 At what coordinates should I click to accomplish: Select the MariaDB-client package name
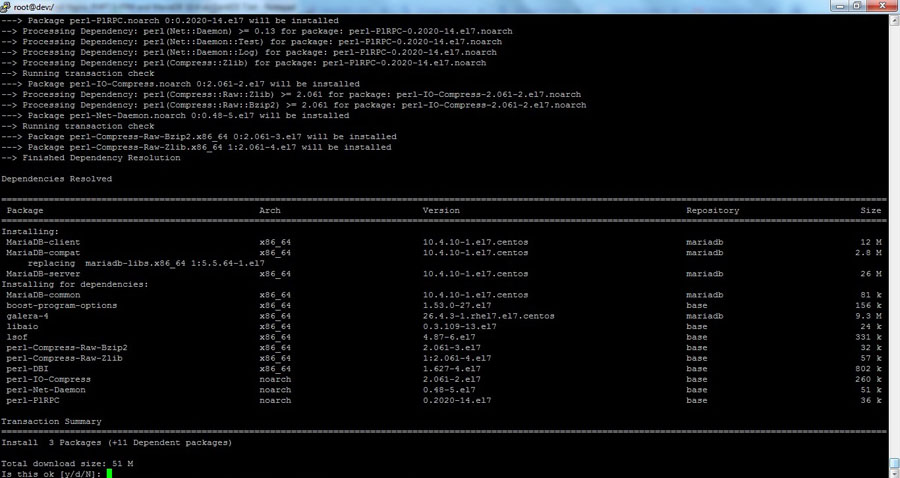pyautogui.click(x=43, y=242)
